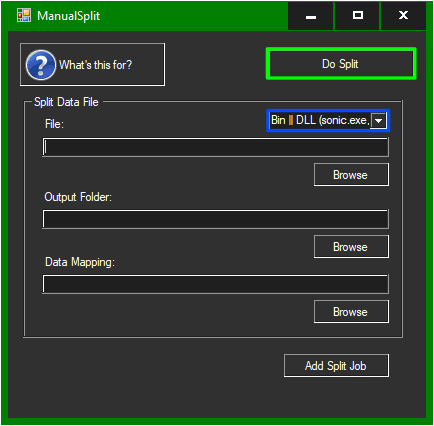Click the blue question mark help icon
This screenshot has width=434, height=426.
click(x=41, y=65)
